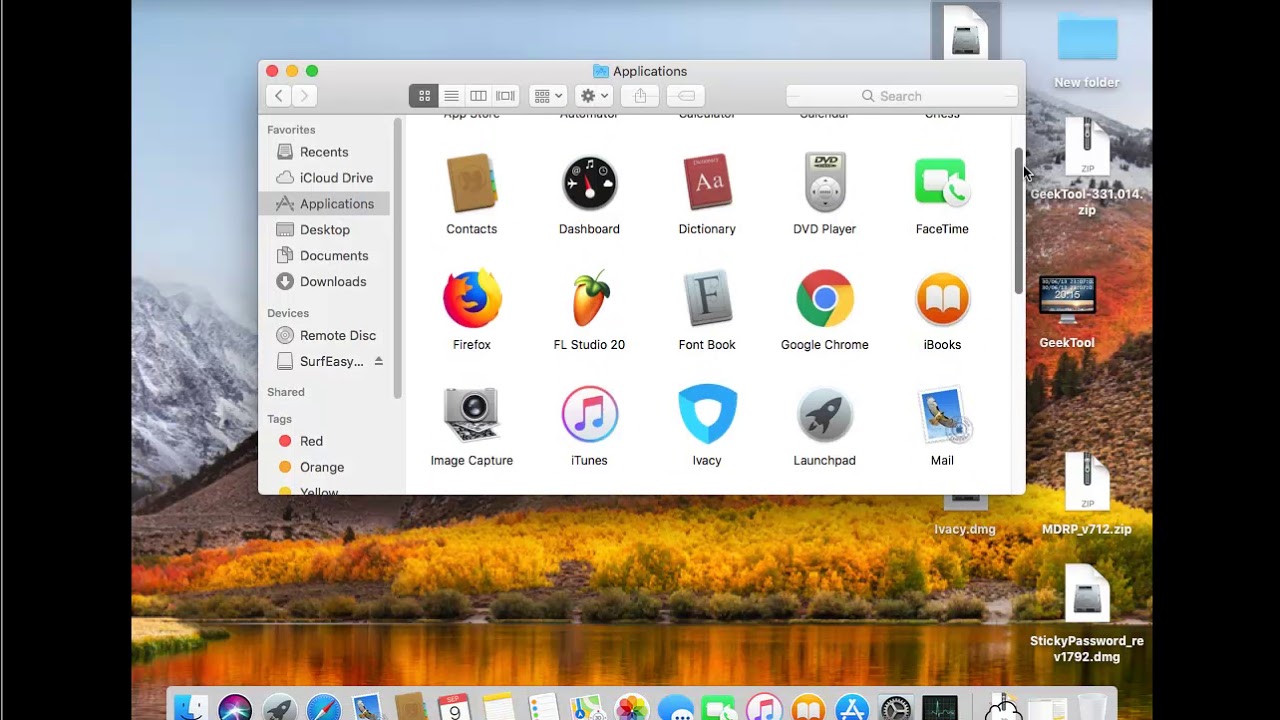Click the Share toolbar button
Image resolution: width=1280 pixels, height=720 pixels.
click(640, 96)
